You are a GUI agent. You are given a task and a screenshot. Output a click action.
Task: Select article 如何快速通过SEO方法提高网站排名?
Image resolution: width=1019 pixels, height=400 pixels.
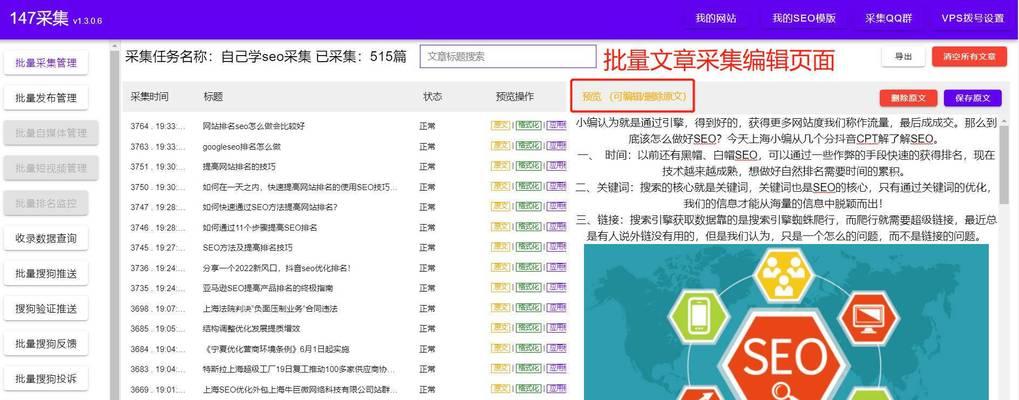pyautogui.click(x=270, y=207)
